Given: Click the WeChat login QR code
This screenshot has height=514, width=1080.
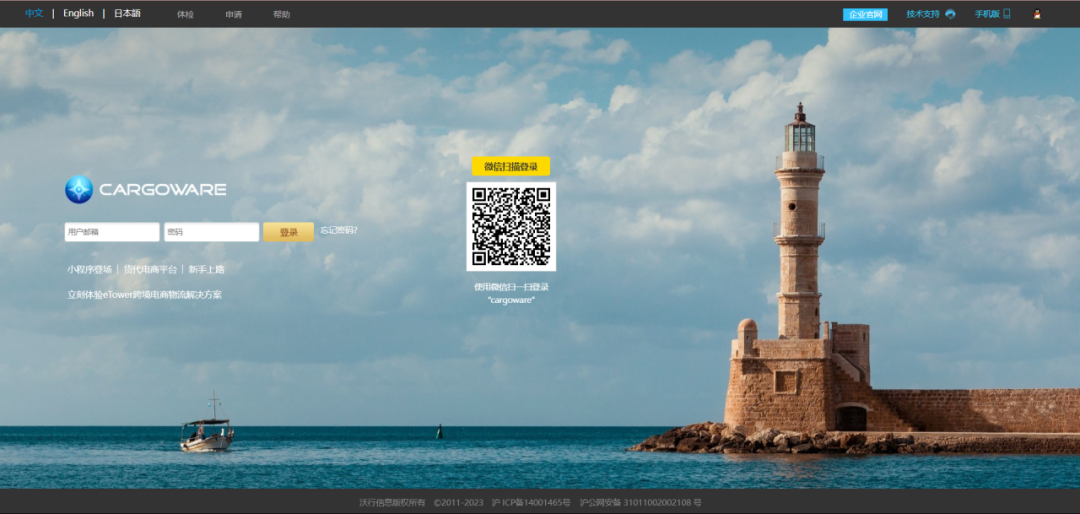Looking at the screenshot, I should 511,226.
